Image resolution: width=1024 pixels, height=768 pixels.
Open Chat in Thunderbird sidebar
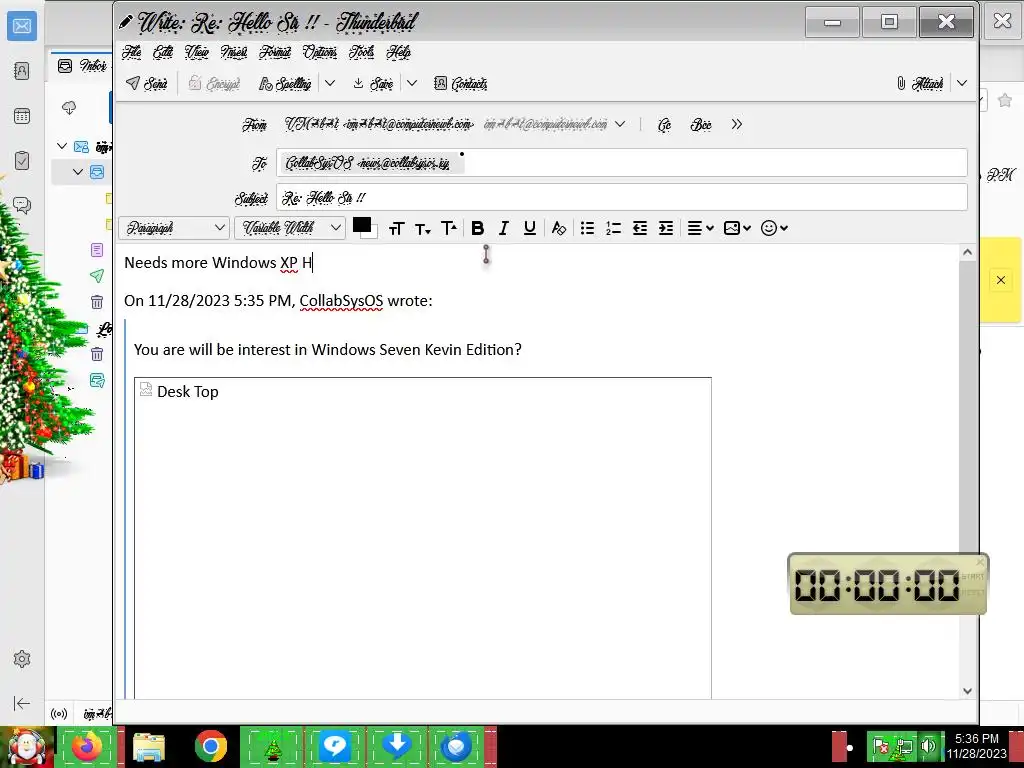point(22,206)
